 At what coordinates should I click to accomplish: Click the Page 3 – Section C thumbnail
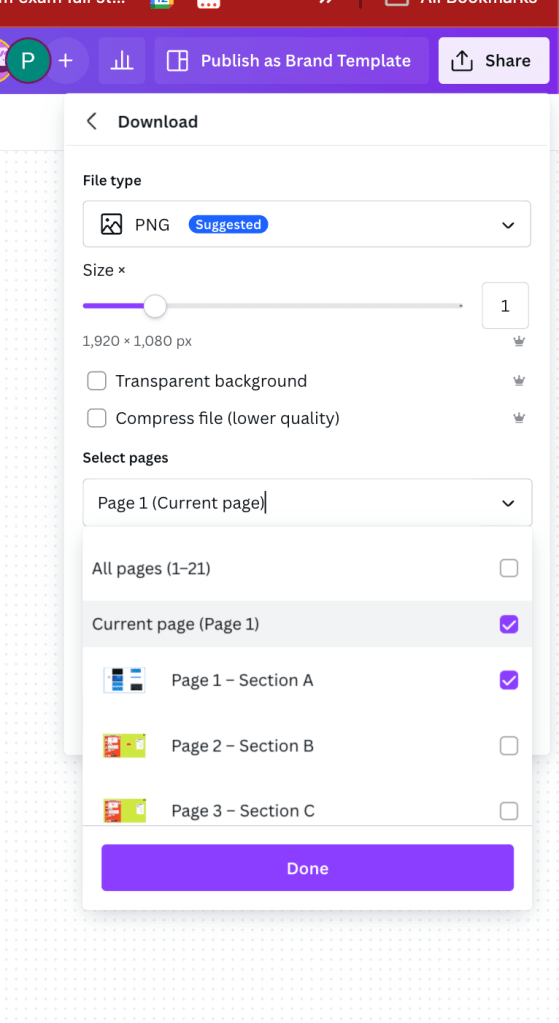[125, 811]
